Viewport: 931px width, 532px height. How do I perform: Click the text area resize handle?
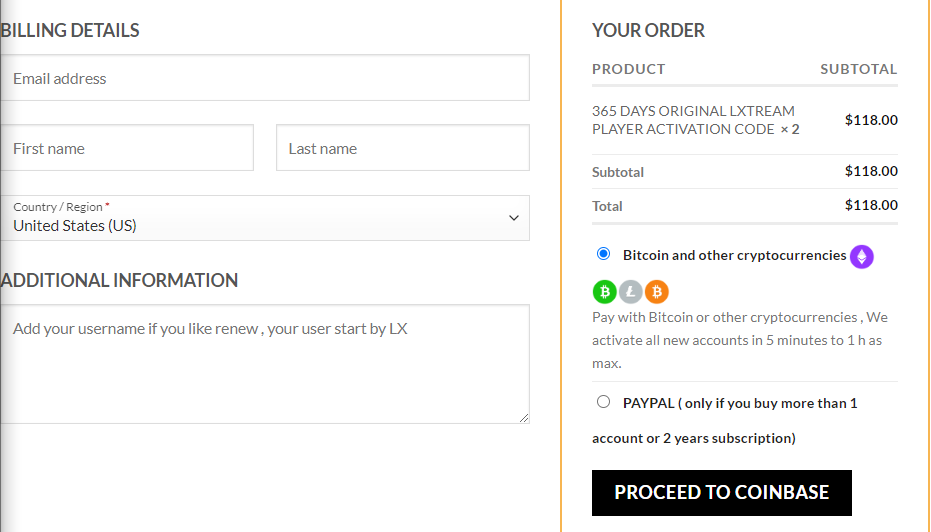524,418
